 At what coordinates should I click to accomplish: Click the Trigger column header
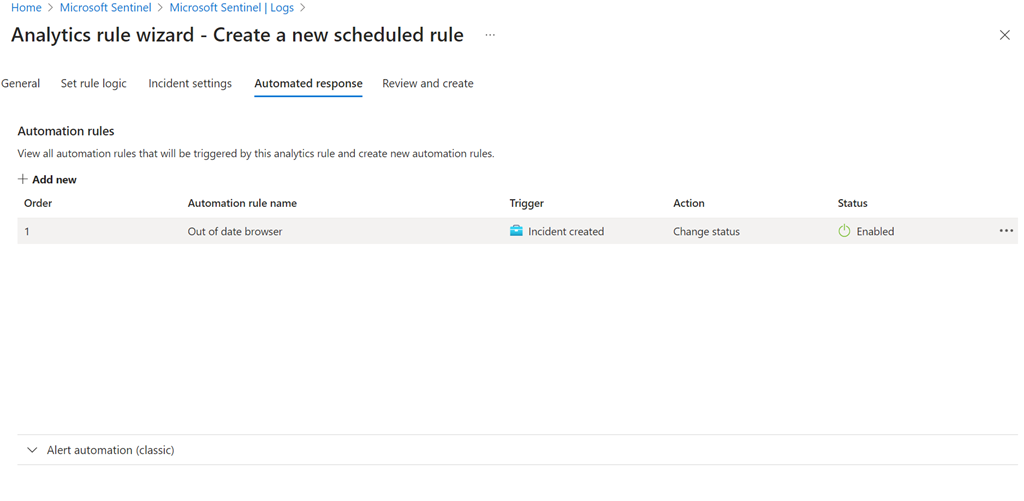(527, 203)
